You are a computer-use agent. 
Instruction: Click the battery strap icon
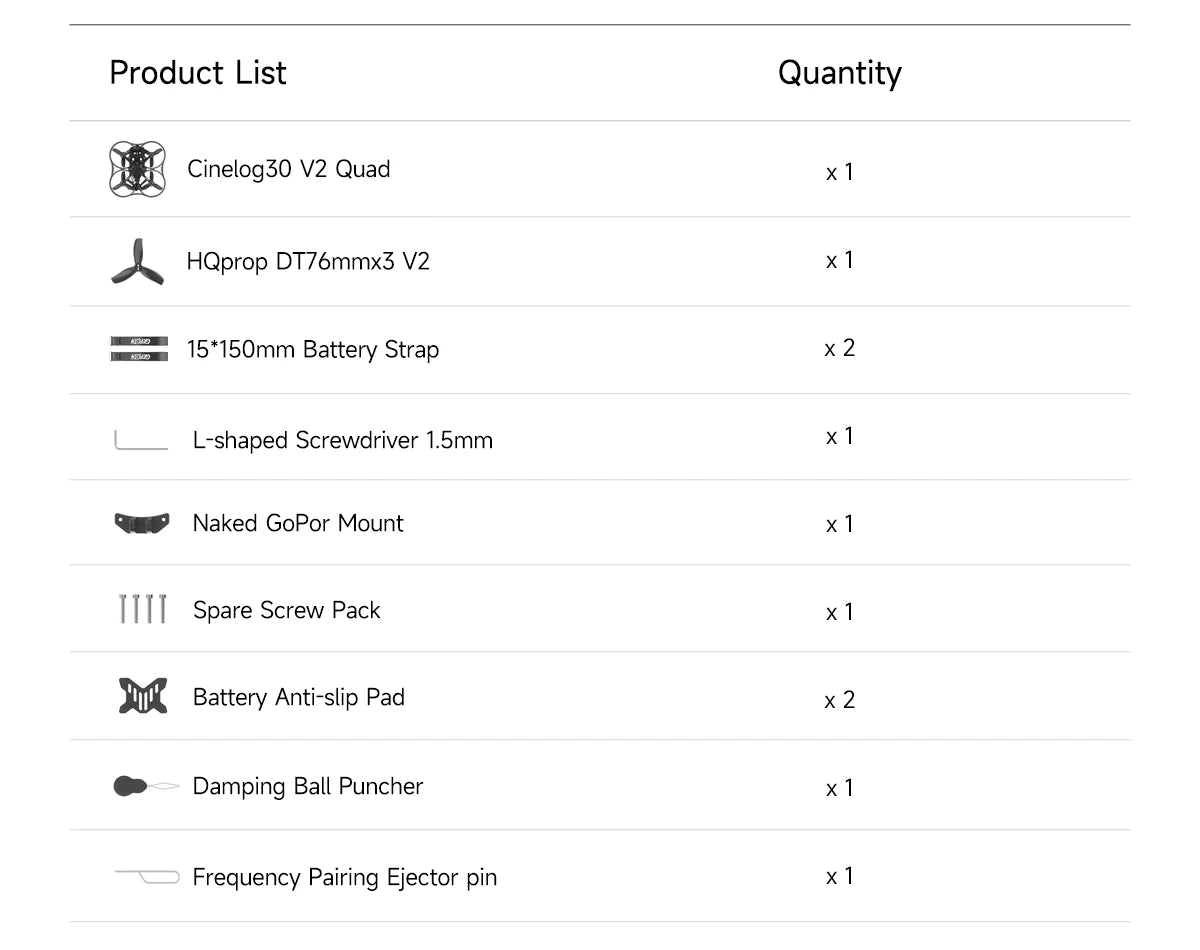coord(138,349)
